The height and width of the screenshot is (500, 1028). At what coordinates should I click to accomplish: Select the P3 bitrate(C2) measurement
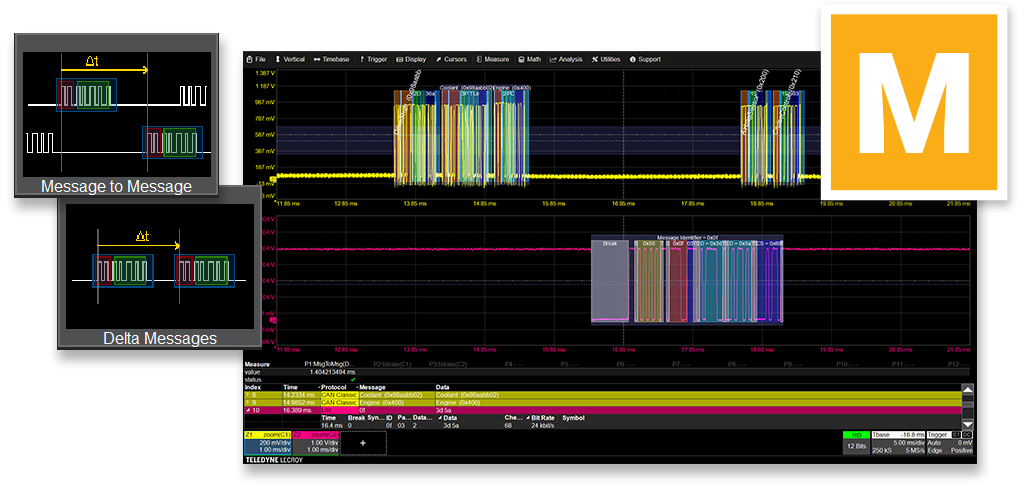(448, 364)
